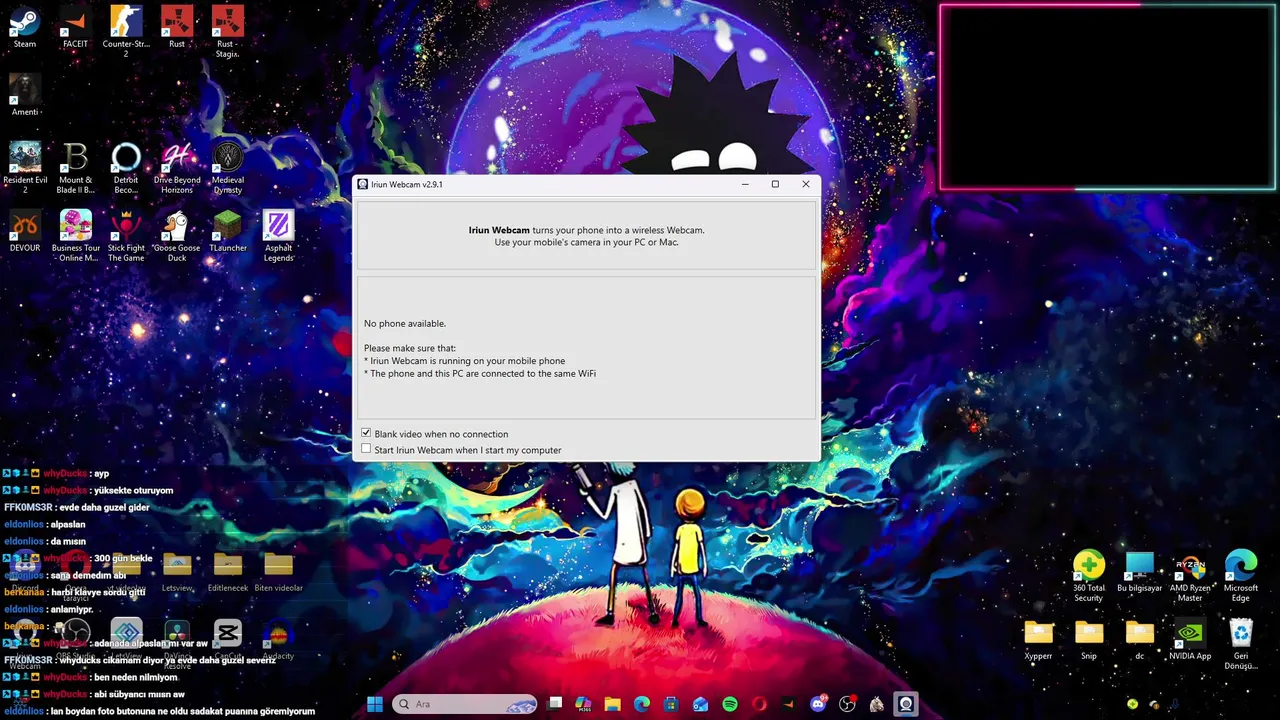This screenshot has height=720, width=1280.
Task: Select the Stick Fight The Game icon
Action: click(x=126, y=236)
